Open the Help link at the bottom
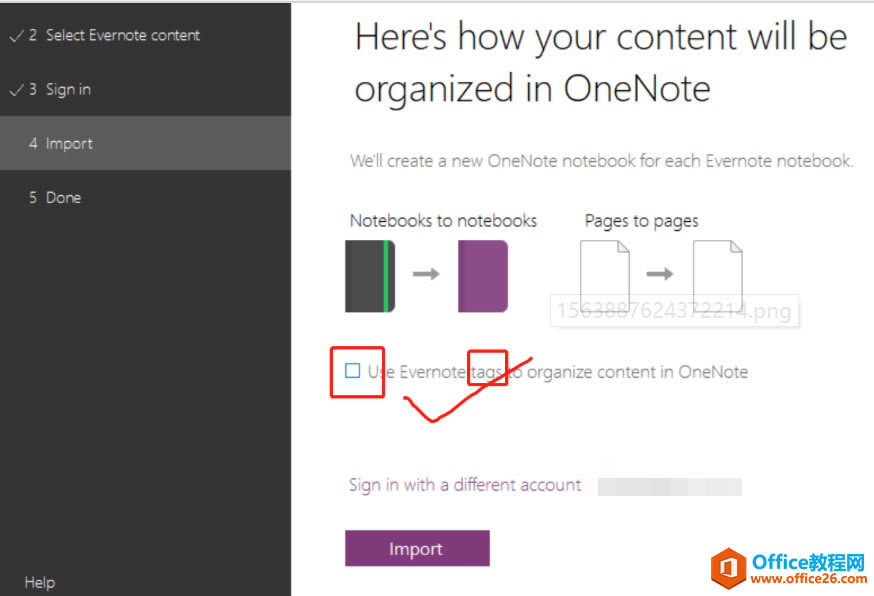 [39, 582]
